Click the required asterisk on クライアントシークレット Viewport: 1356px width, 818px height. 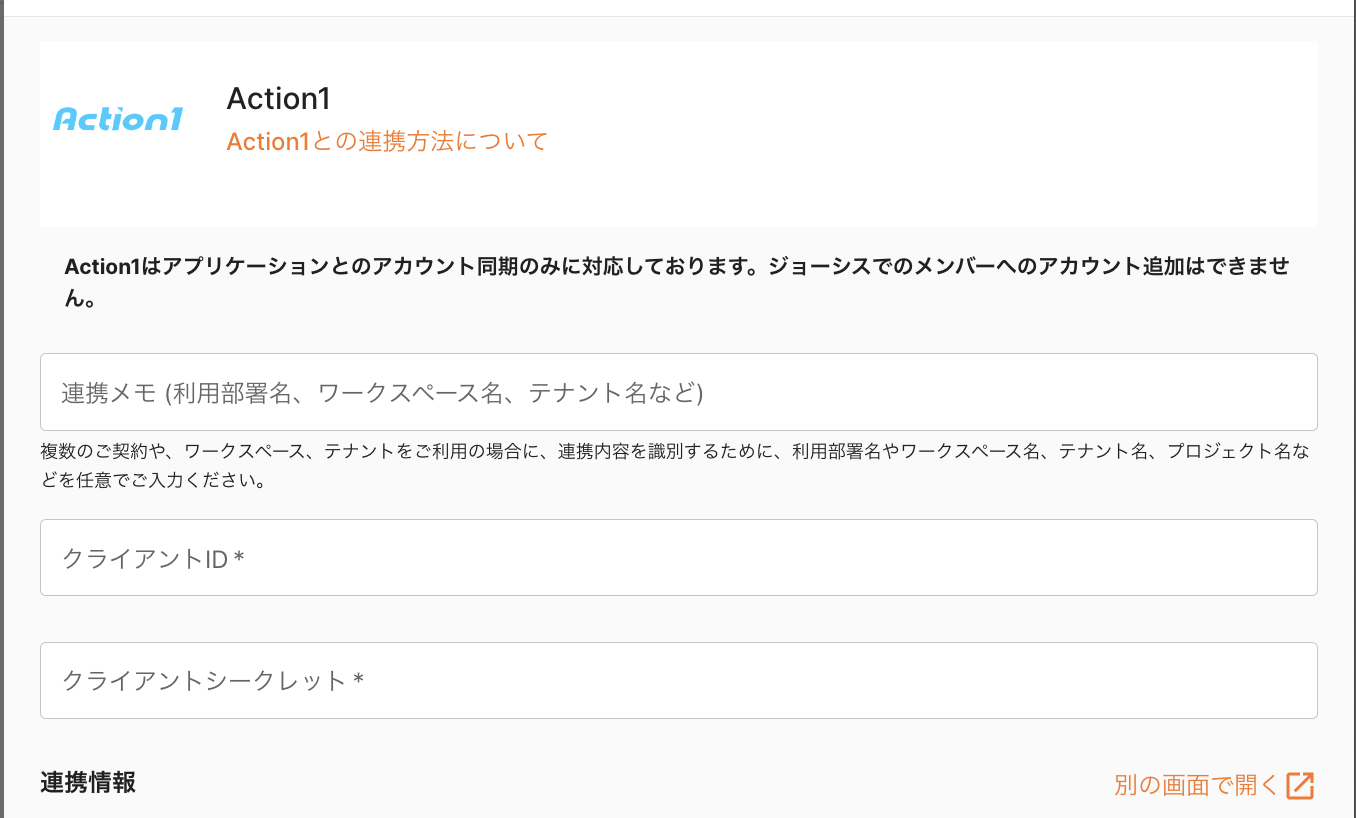point(358,682)
